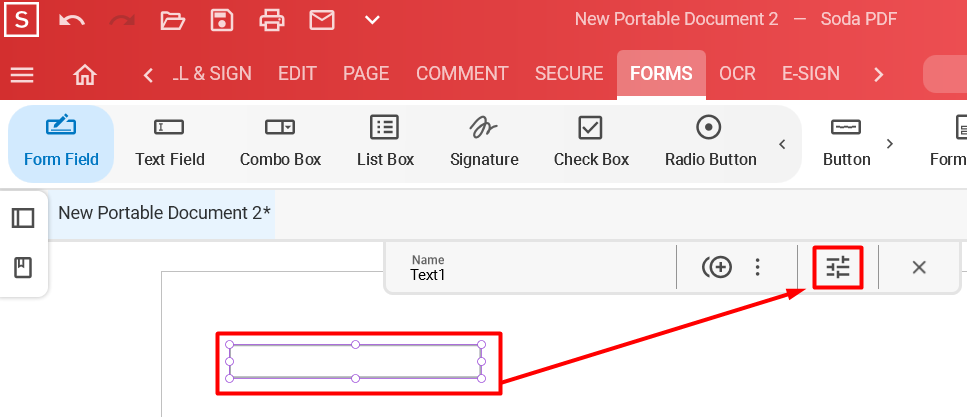Select the FORMS tab
967x417 pixels.
pos(661,74)
